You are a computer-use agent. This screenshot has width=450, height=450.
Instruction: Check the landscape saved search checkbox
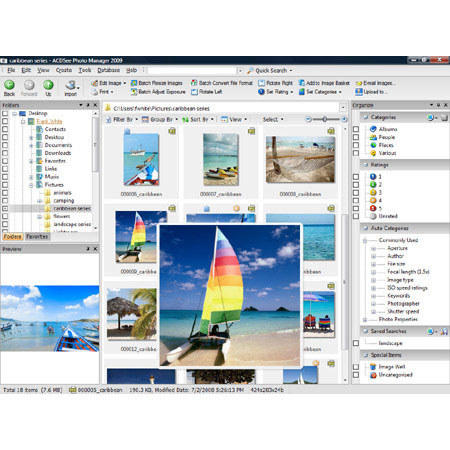(356, 343)
